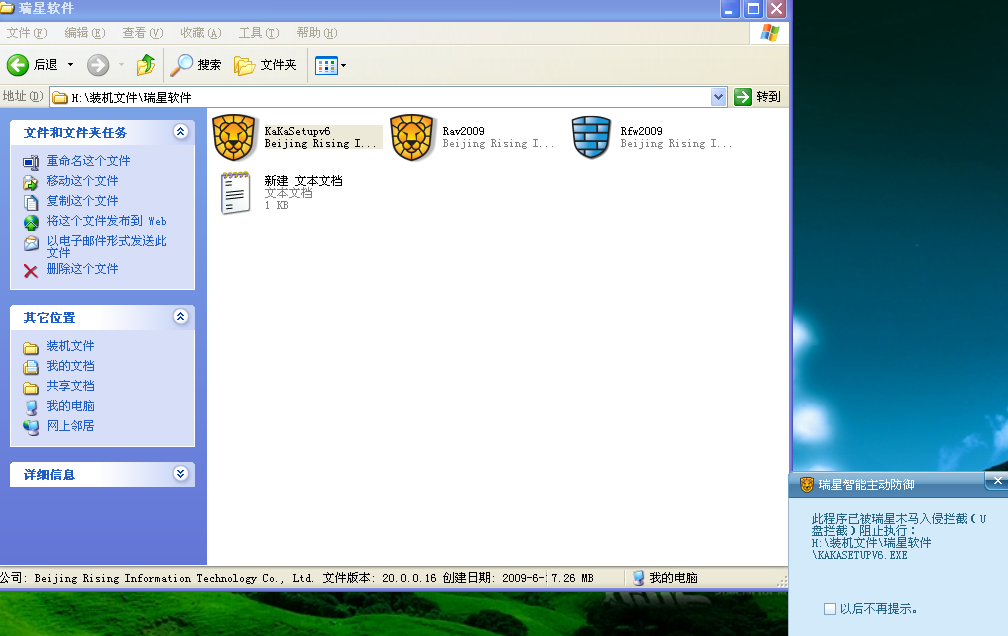Image resolution: width=1008 pixels, height=636 pixels.
Task: Click the 重命名这个文件 link
Action: (88, 161)
